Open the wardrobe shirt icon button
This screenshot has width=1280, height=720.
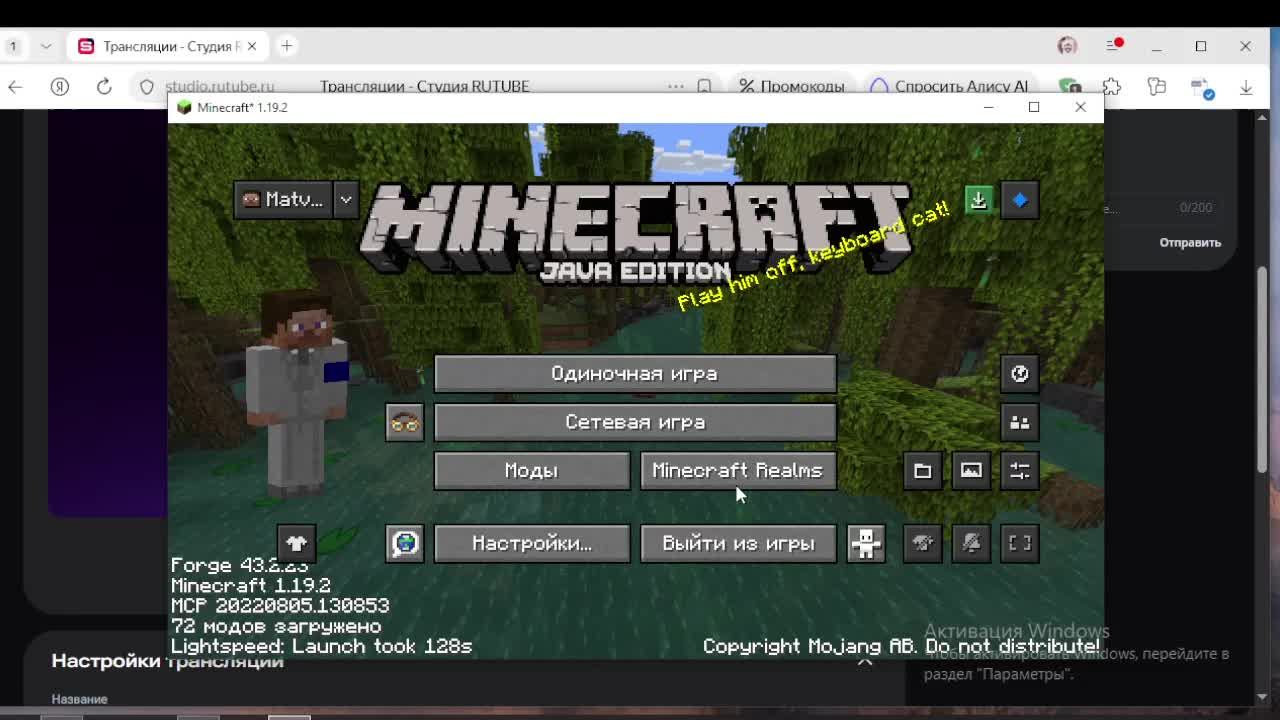(x=296, y=543)
